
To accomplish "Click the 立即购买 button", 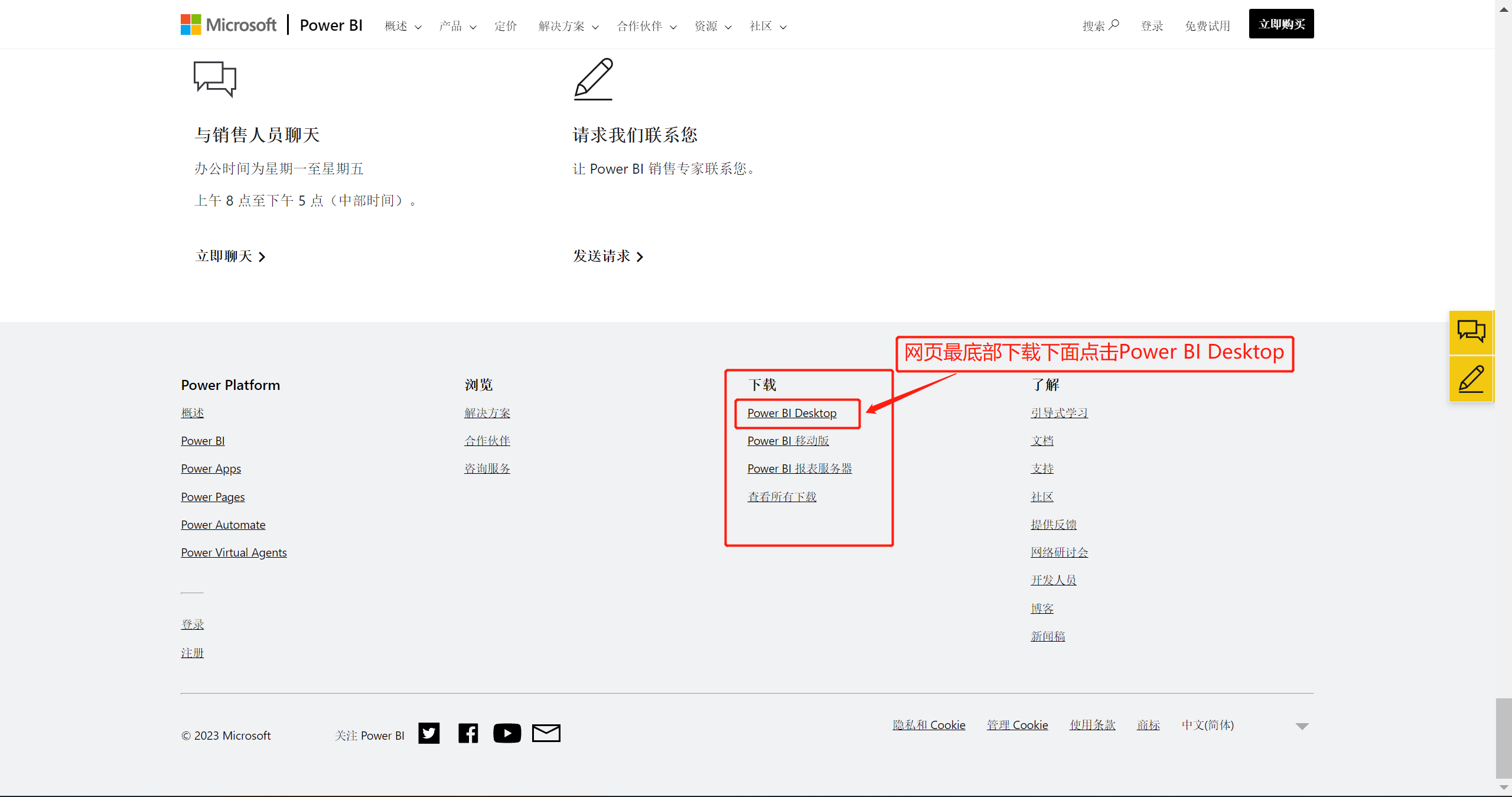I will coord(1281,24).
